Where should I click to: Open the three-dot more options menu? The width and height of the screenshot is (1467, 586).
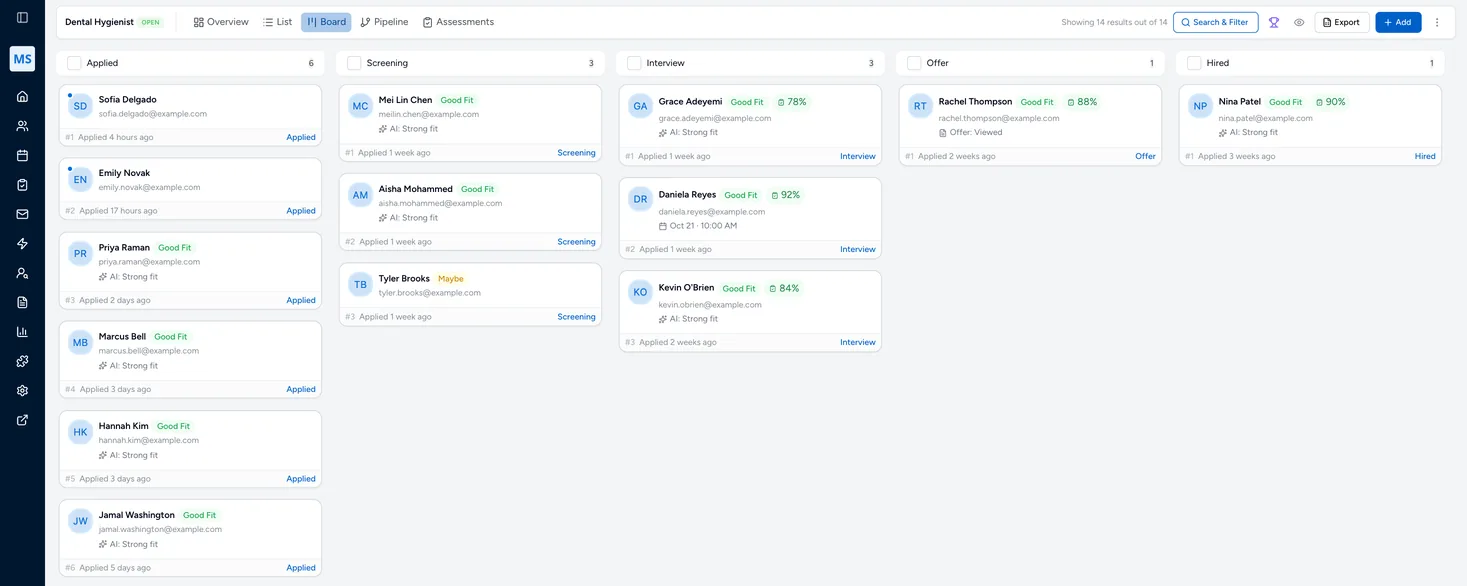pyautogui.click(x=1437, y=22)
